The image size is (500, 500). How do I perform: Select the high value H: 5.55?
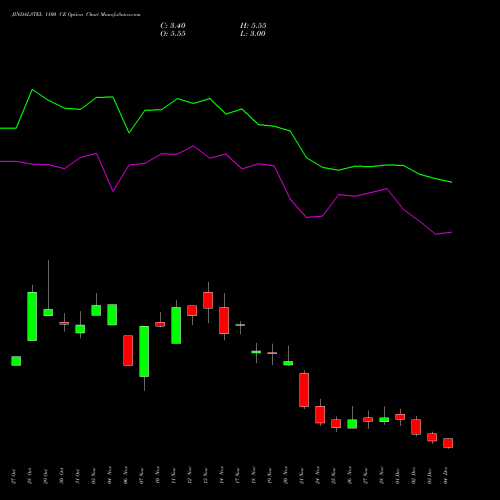pyautogui.click(x=253, y=26)
